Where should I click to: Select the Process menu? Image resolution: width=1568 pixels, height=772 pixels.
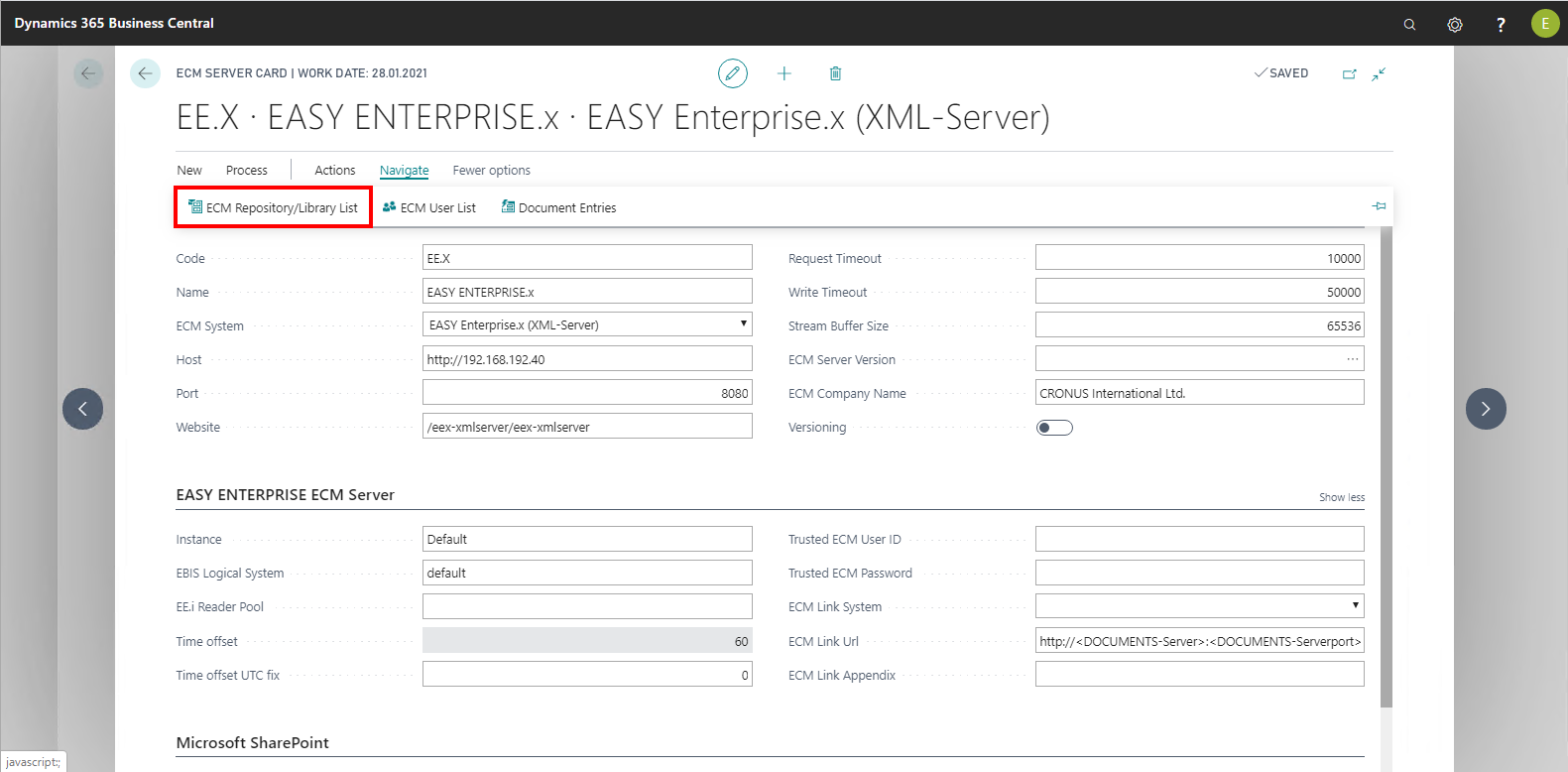pos(246,170)
